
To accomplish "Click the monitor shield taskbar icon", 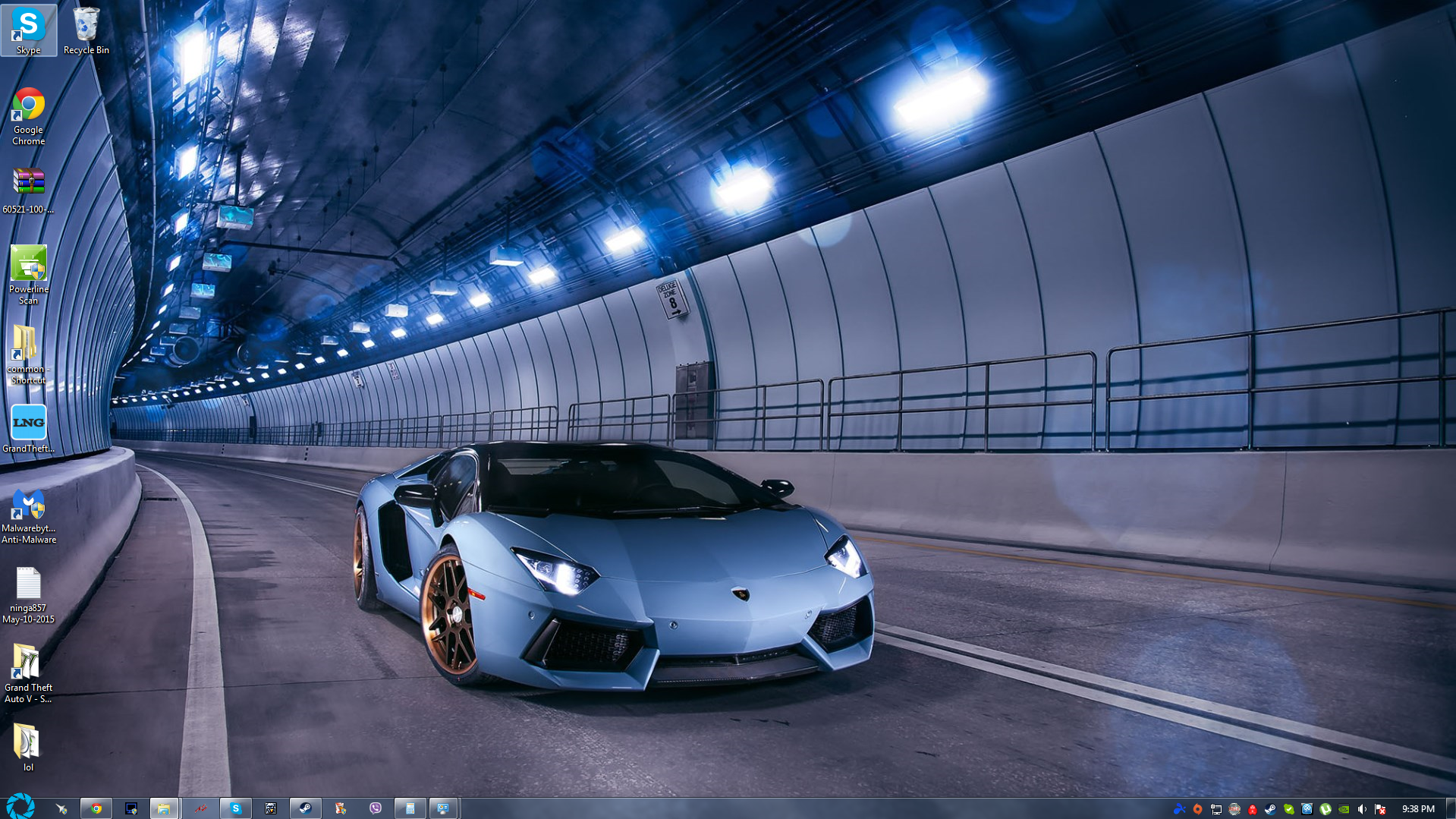I will click(x=131, y=808).
